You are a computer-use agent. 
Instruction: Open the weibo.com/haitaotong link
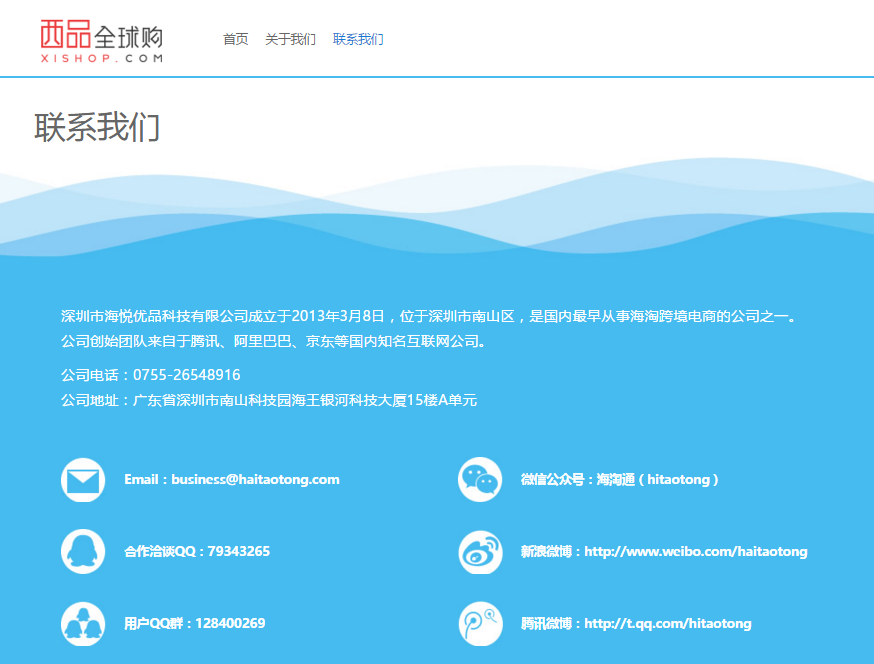point(696,551)
